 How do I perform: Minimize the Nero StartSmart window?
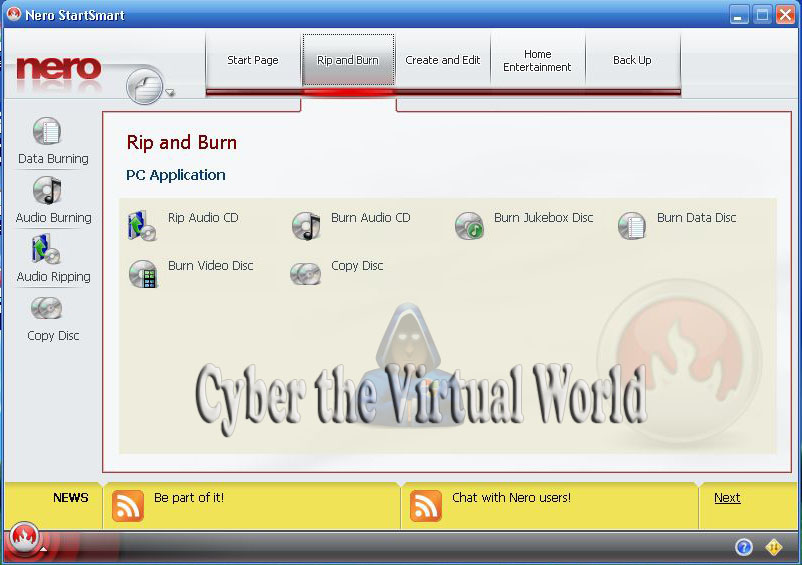click(739, 15)
